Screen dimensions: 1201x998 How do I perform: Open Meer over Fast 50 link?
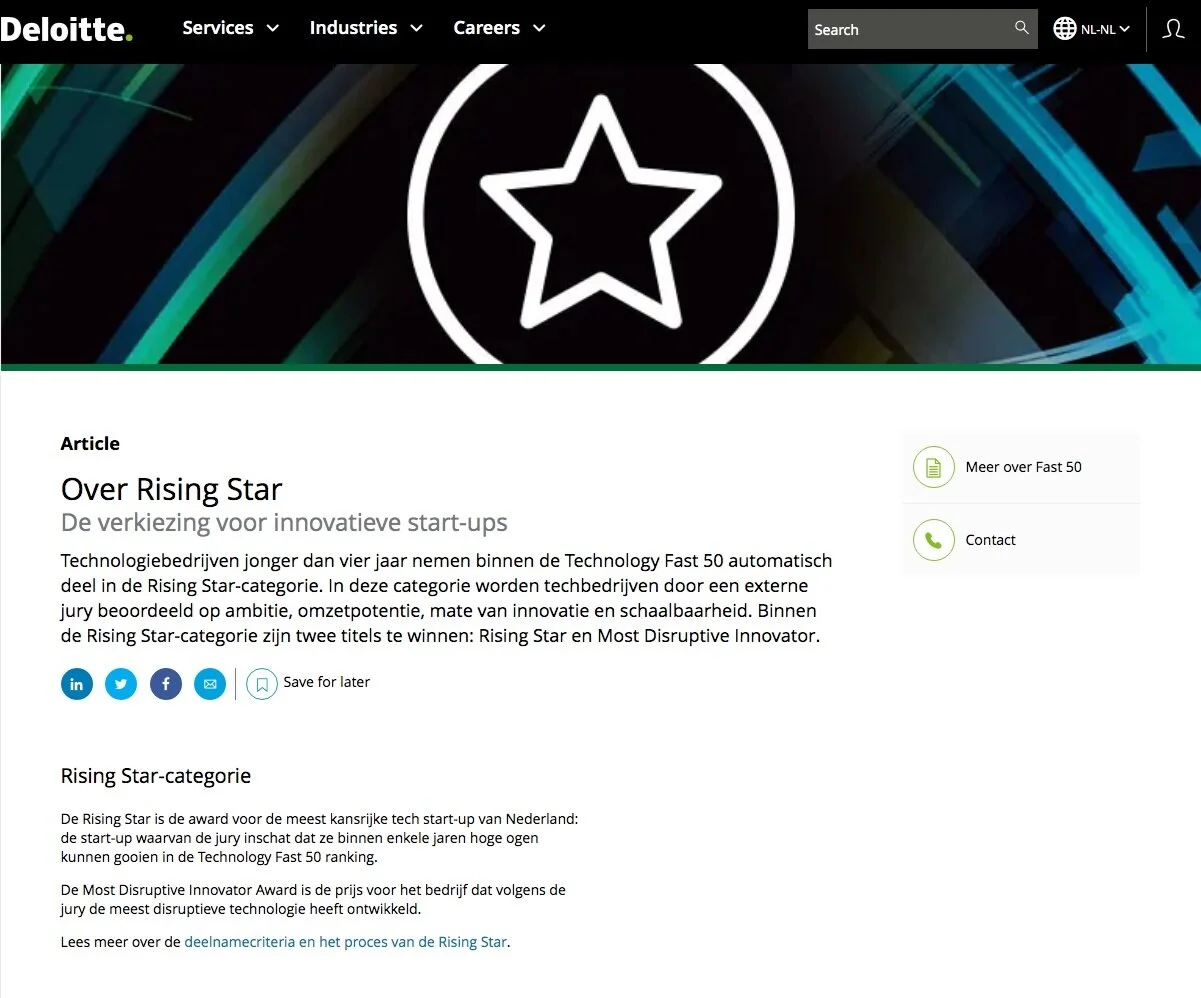point(1023,467)
